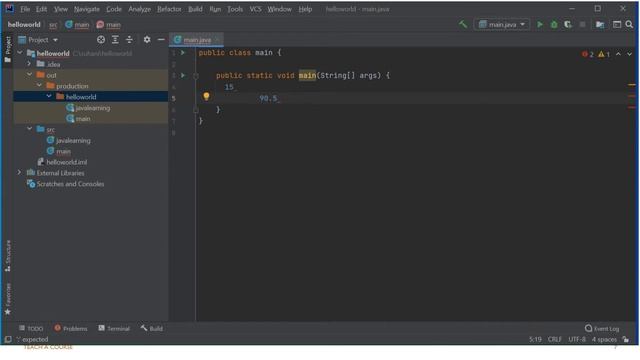Hide the Project tool window
This screenshot has height=360, width=640.
[x=161, y=40]
